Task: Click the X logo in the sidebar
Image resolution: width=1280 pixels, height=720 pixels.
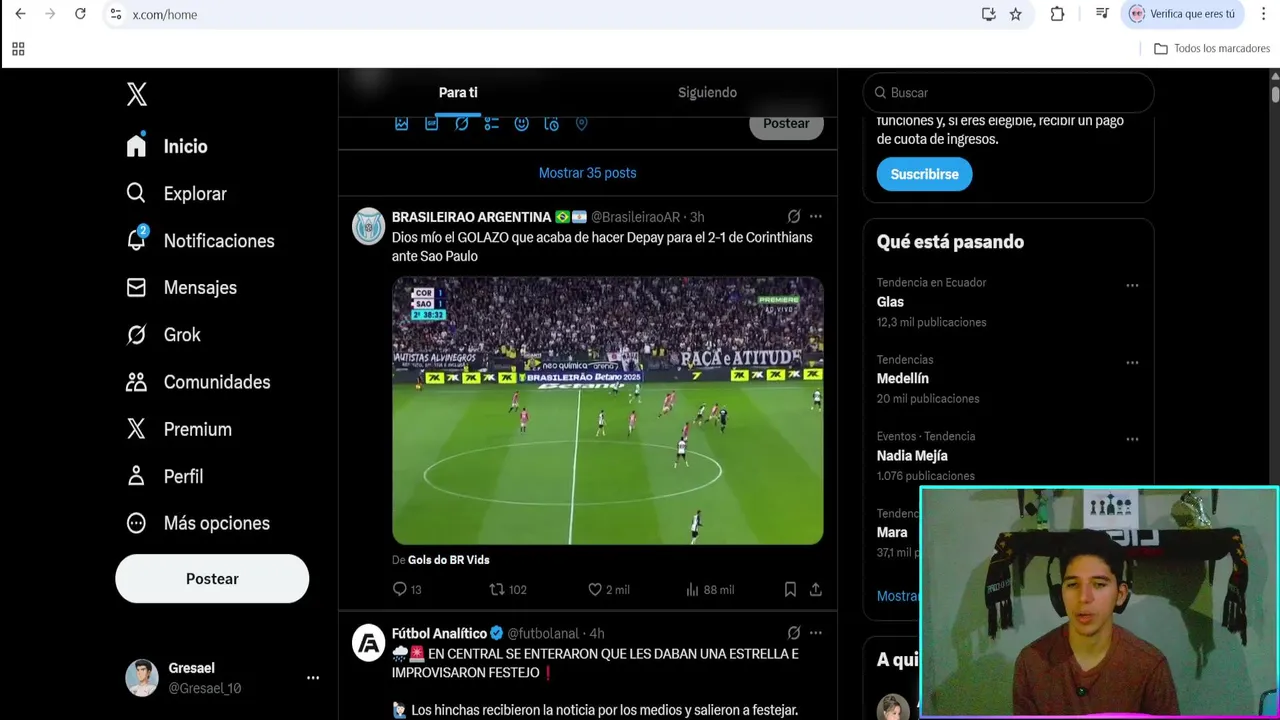Action: [137, 94]
